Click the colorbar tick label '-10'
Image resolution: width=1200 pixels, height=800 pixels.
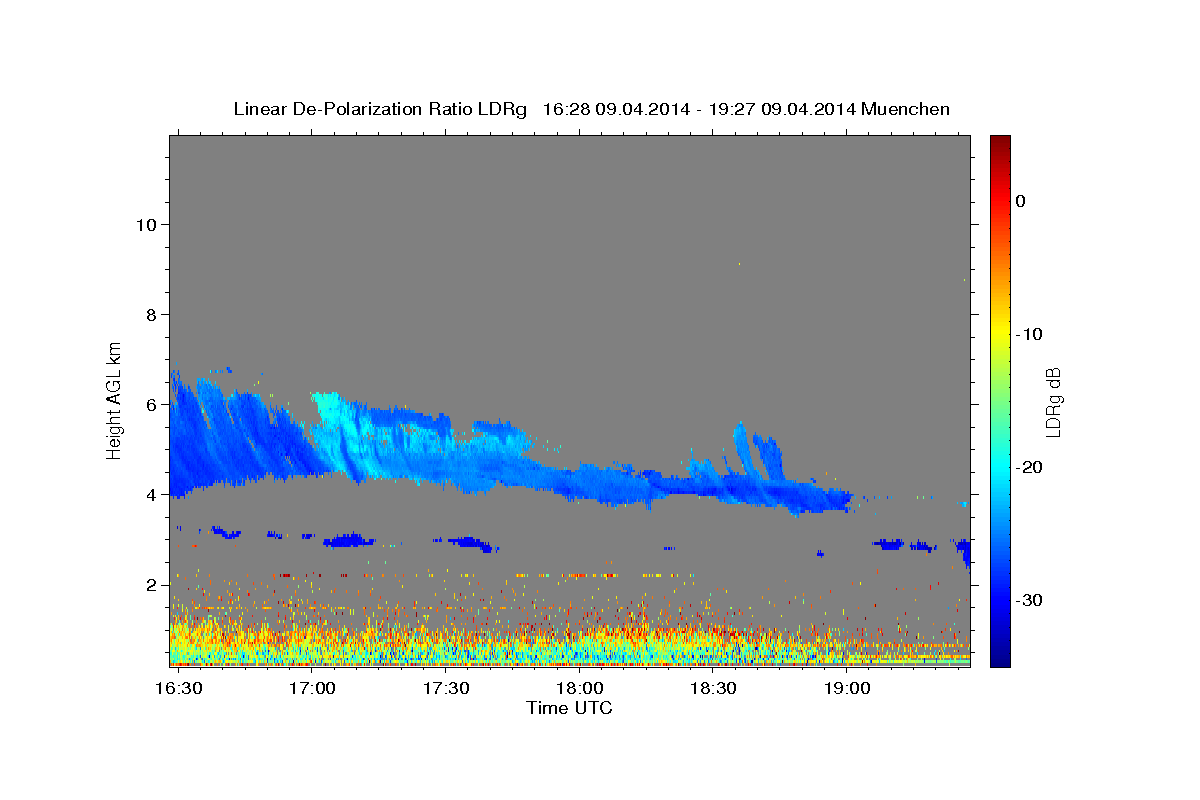pos(1029,334)
